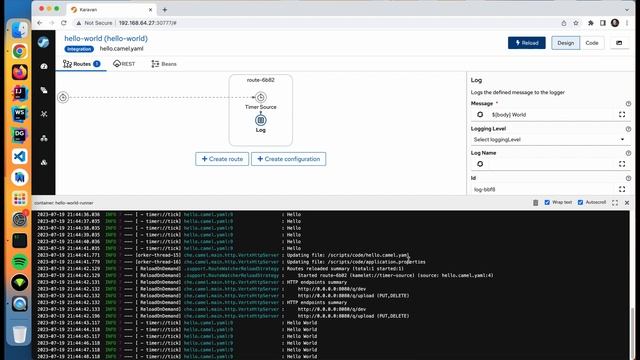Open Finder from the dock
The width and height of the screenshot is (640, 360).
pyautogui.click(x=20, y=30)
